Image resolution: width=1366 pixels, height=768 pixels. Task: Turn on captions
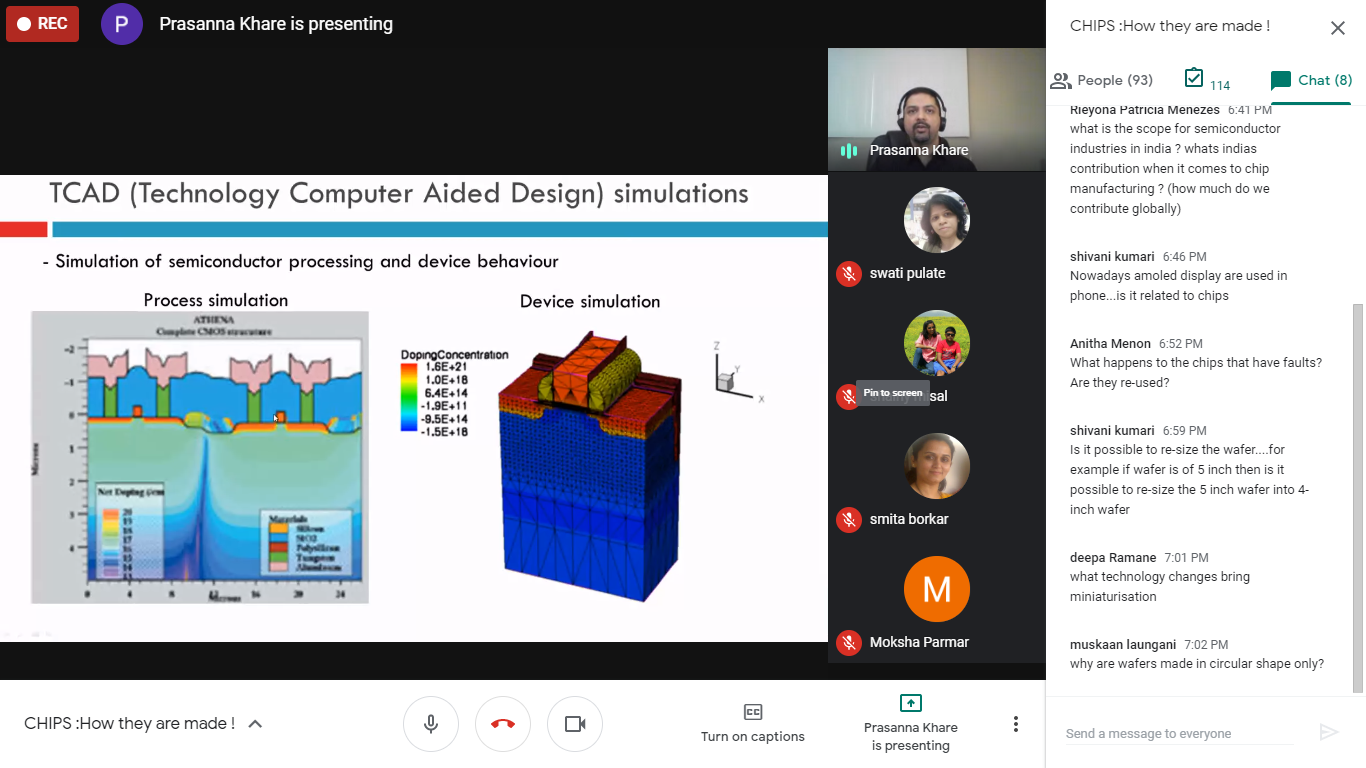point(753,723)
